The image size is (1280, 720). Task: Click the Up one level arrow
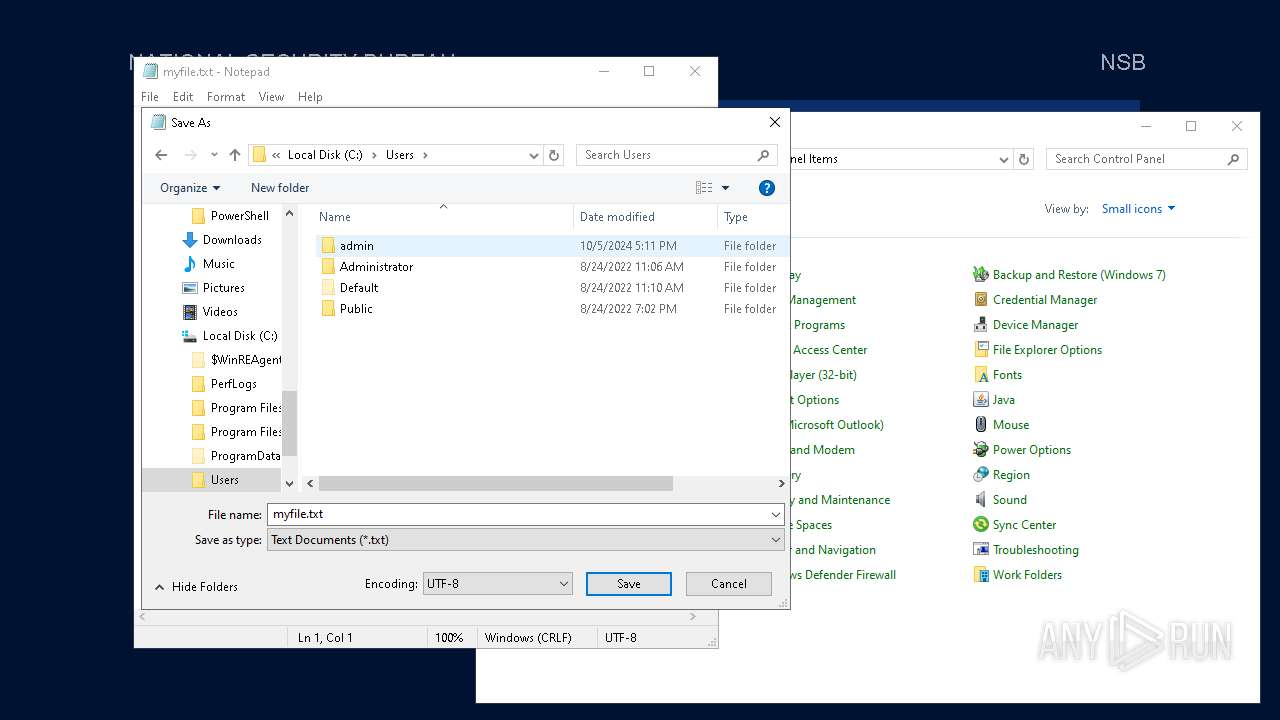tap(235, 155)
